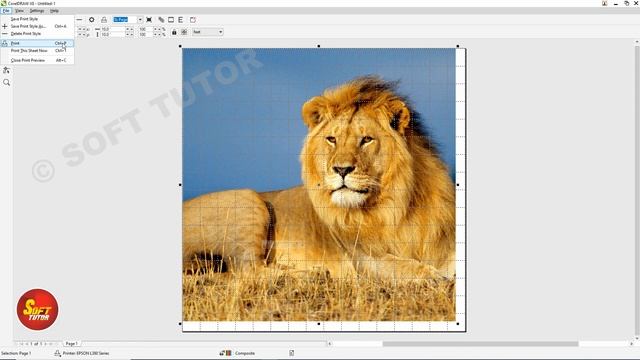Image resolution: width=640 pixels, height=360 pixels.
Task: Click the lion image preview
Action: [319, 184]
